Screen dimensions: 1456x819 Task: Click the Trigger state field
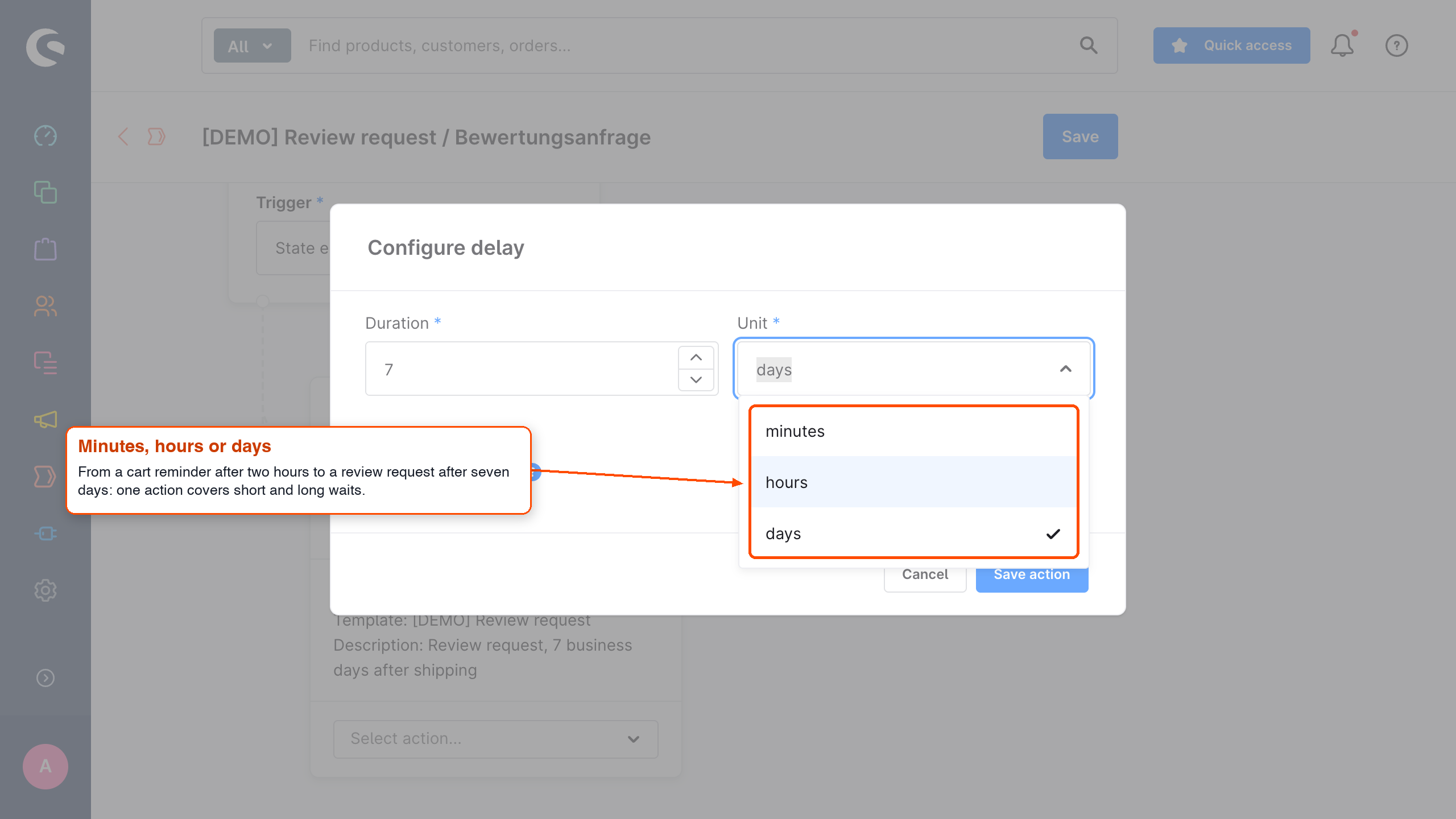293,248
